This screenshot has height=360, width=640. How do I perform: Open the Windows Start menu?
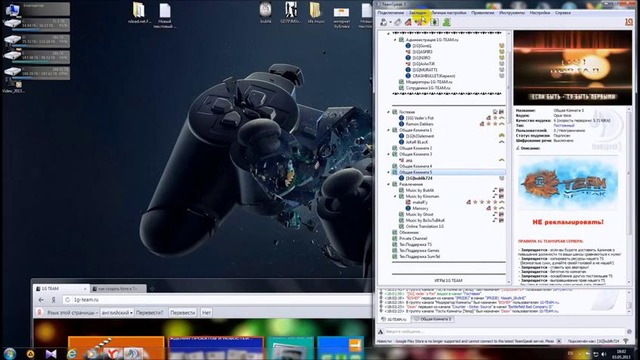click(9, 353)
